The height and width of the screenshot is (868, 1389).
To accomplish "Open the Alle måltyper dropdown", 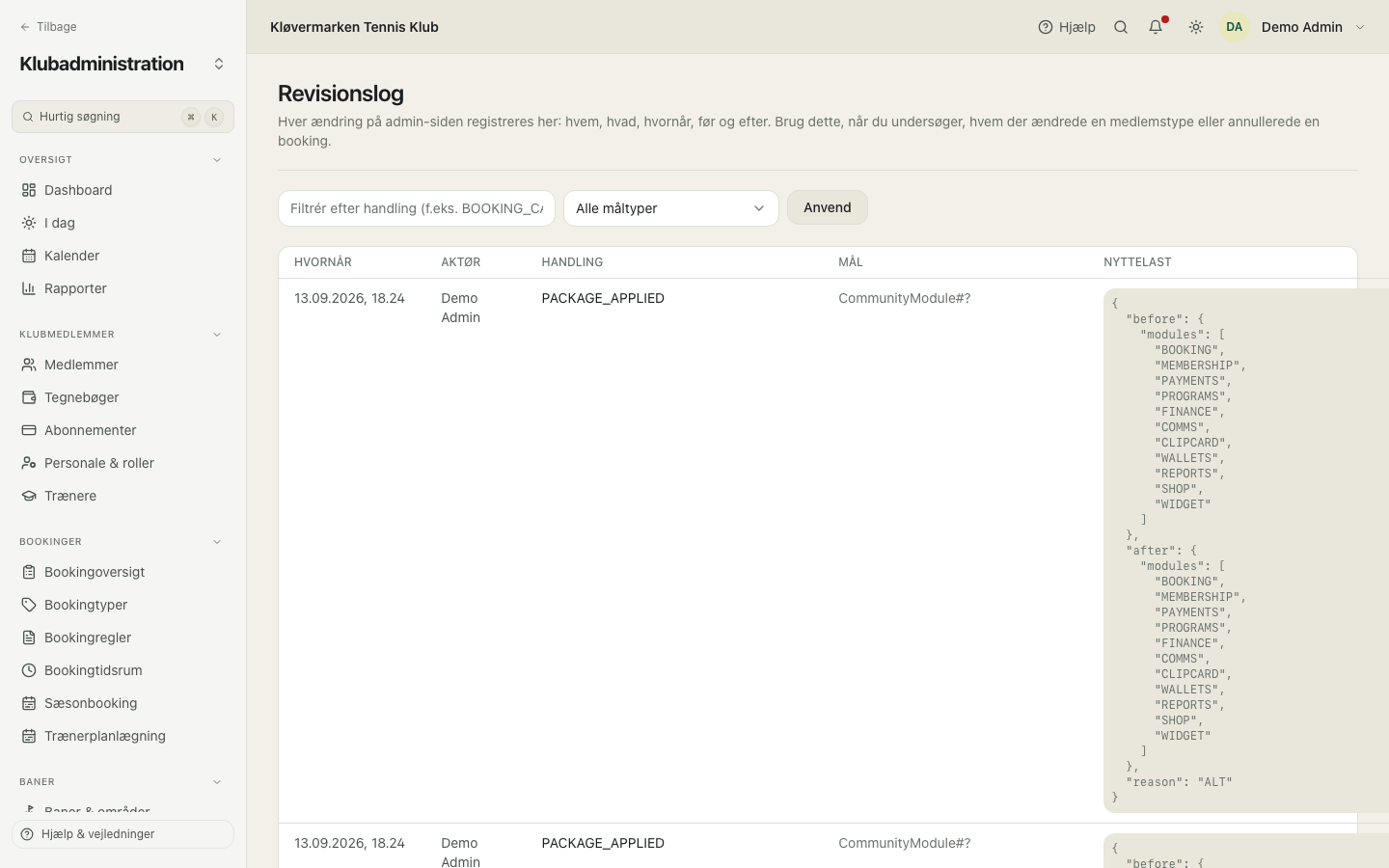I will (x=671, y=208).
